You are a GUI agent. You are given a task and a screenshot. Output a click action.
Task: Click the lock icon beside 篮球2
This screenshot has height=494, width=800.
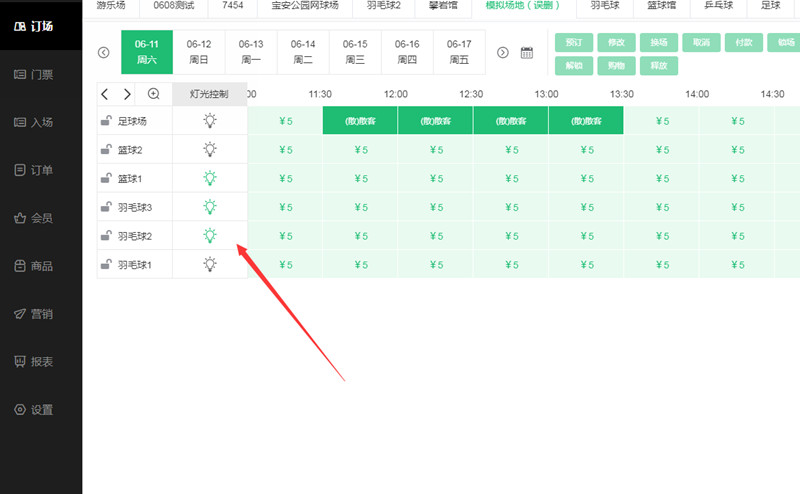pyautogui.click(x=106, y=150)
